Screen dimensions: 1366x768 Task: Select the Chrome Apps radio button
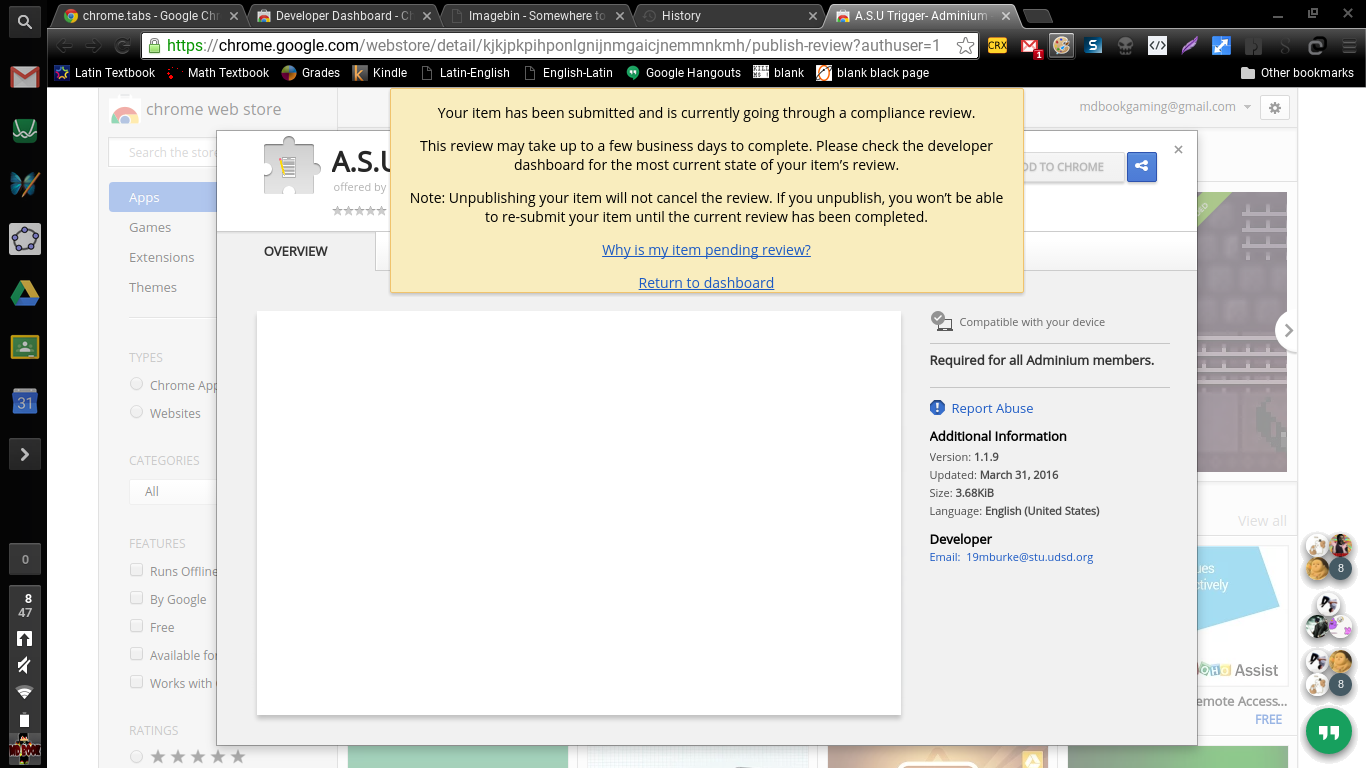(x=136, y=384)
